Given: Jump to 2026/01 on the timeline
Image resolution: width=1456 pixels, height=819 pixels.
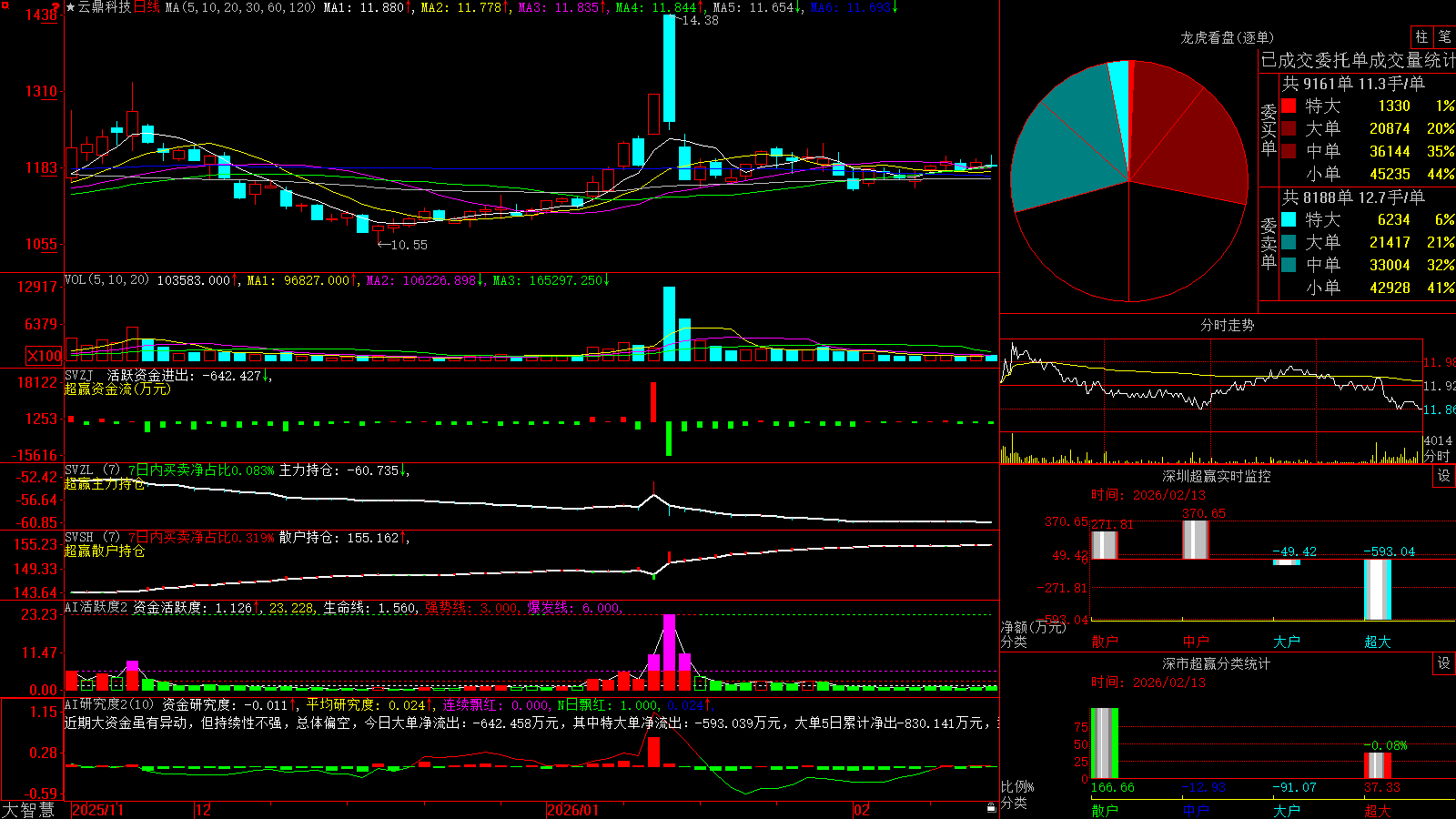Looking at the screenshot, I should pyautogui.click(x=572, y=810).
